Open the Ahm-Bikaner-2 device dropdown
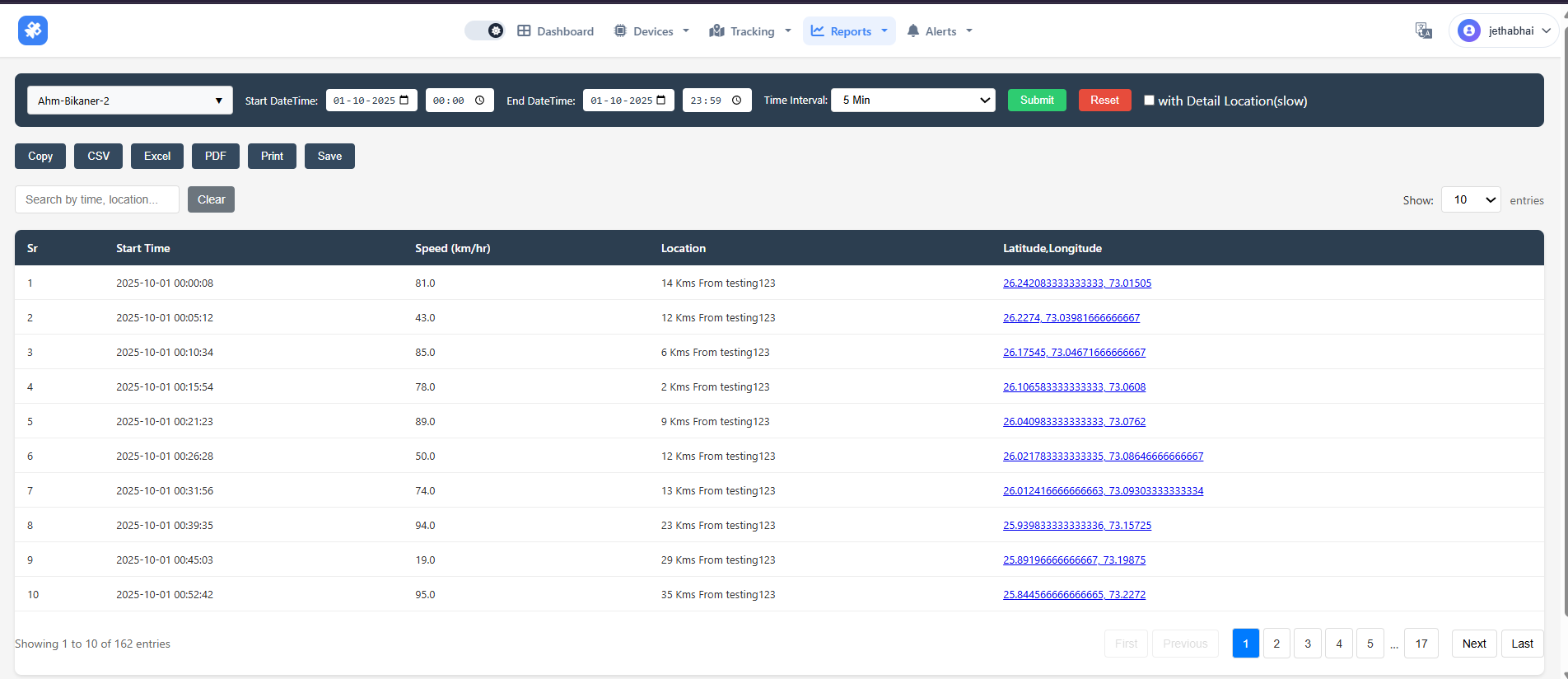 tap(130, 101)
